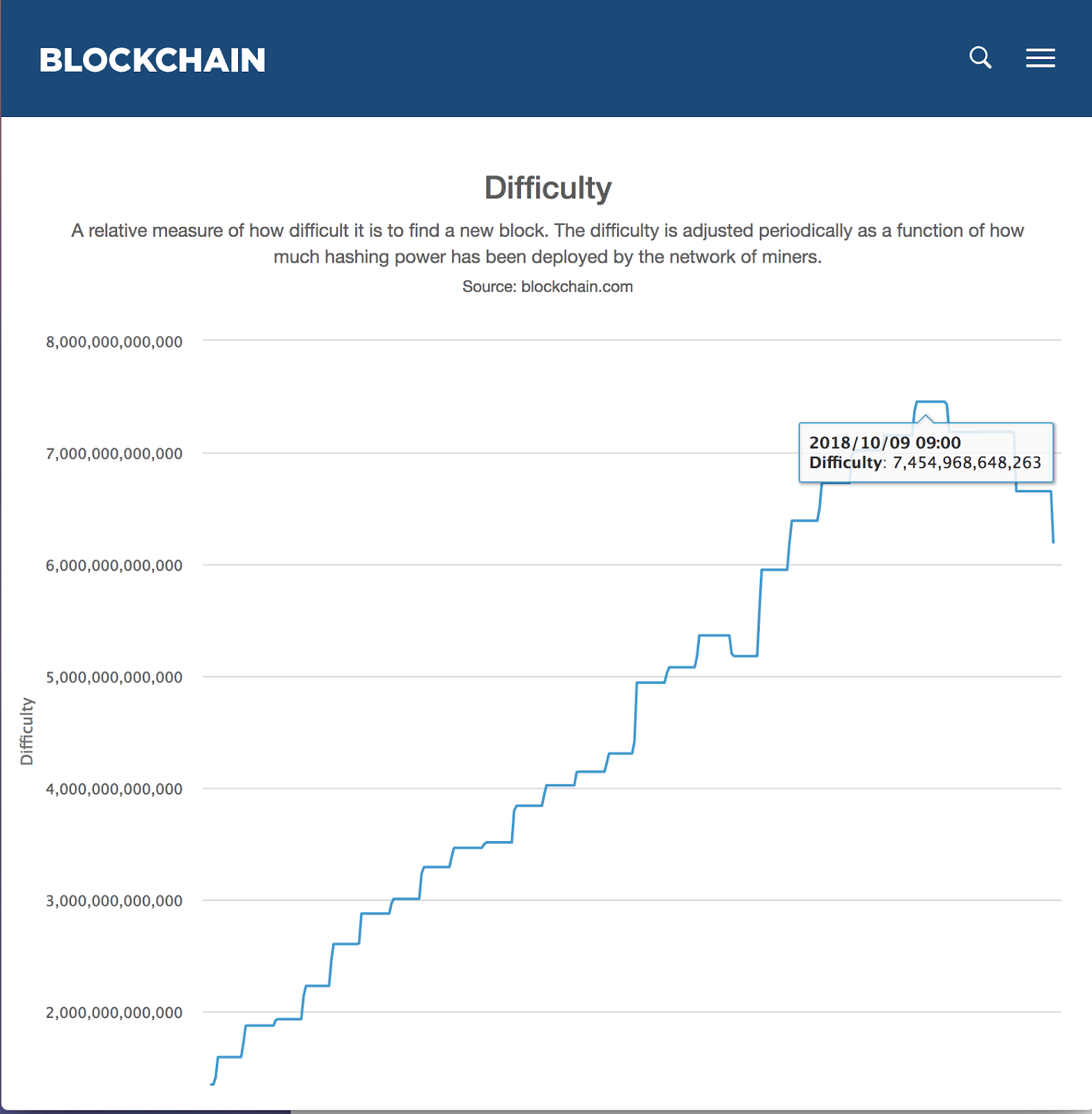Click the vertical Difficulty axis title
Screen dimensions: 1092x1114
pyautogui.click(x=27, y=731)
